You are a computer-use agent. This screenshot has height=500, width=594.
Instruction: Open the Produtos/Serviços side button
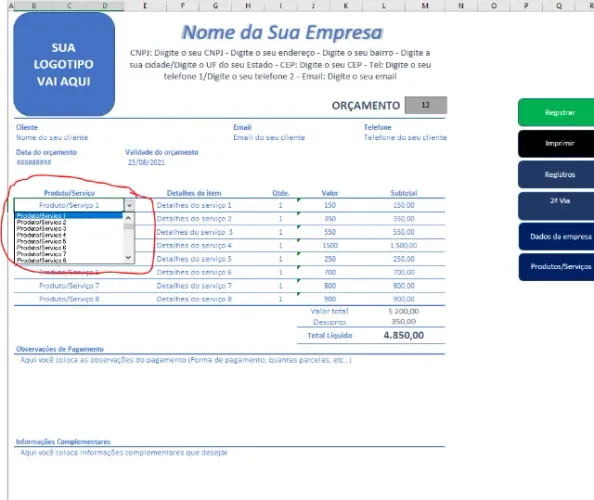click(x=556, y=267)
